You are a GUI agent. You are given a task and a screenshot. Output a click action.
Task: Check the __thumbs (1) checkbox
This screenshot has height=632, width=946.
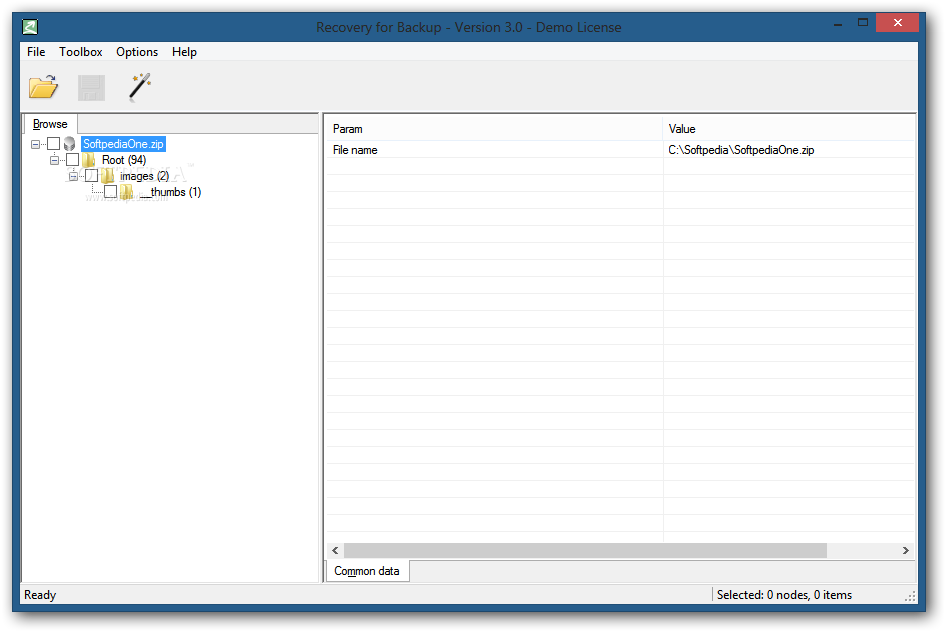coord(110,192)
